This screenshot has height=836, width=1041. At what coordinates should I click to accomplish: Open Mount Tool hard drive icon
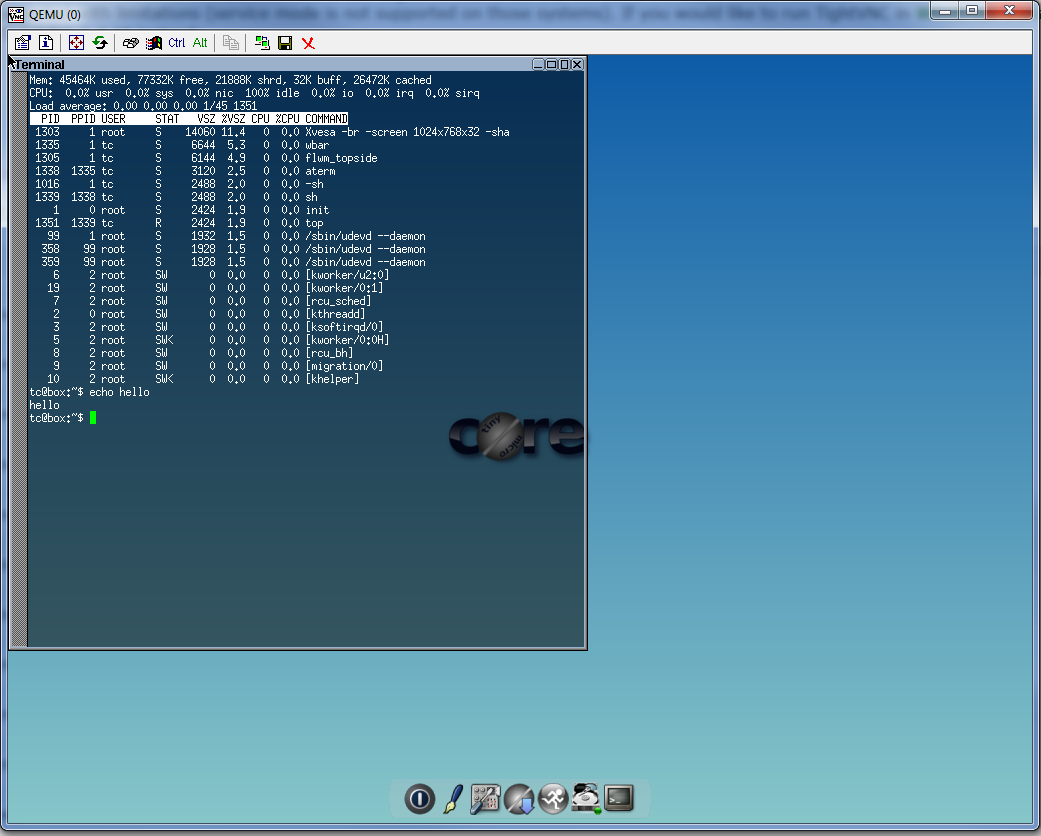(586, 798)
